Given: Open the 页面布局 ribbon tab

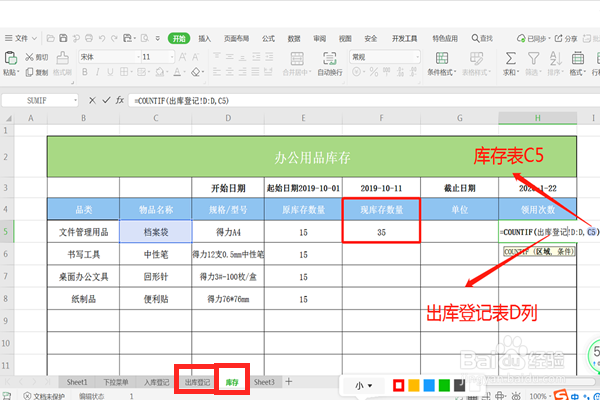Looking at the screenshot, I should coord(236,38).
